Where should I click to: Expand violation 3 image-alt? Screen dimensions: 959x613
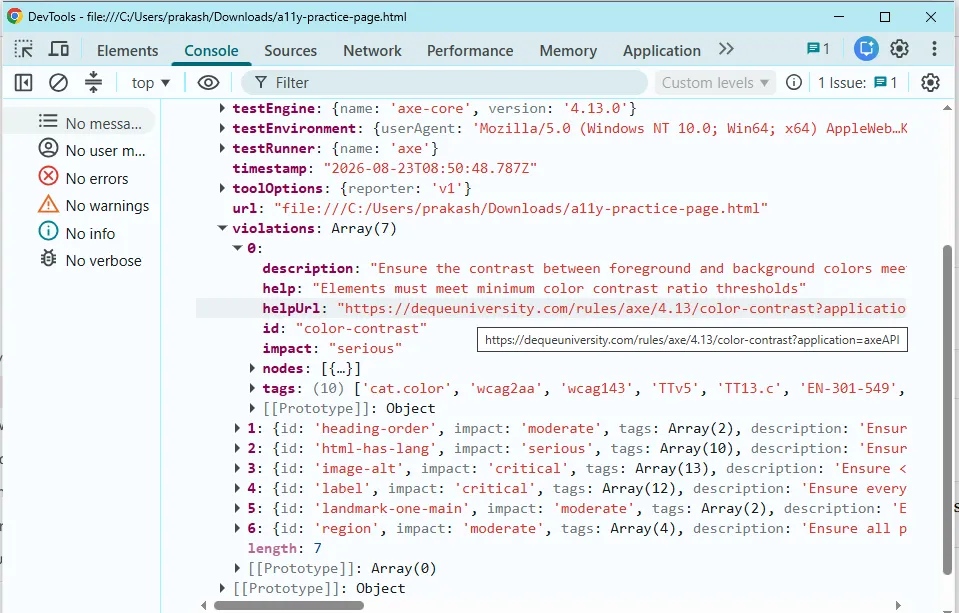click(237, 469)
